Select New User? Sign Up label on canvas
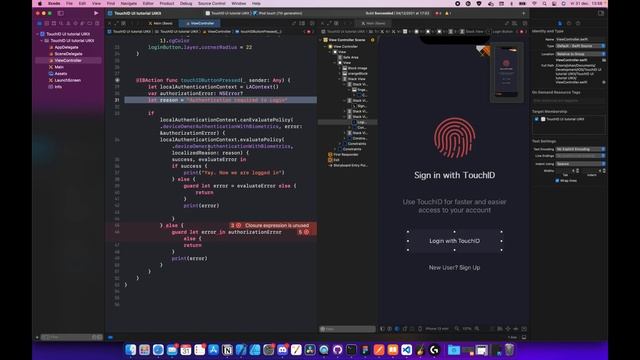The width and height of the screenshot is (640, 360). pos(454,268)
